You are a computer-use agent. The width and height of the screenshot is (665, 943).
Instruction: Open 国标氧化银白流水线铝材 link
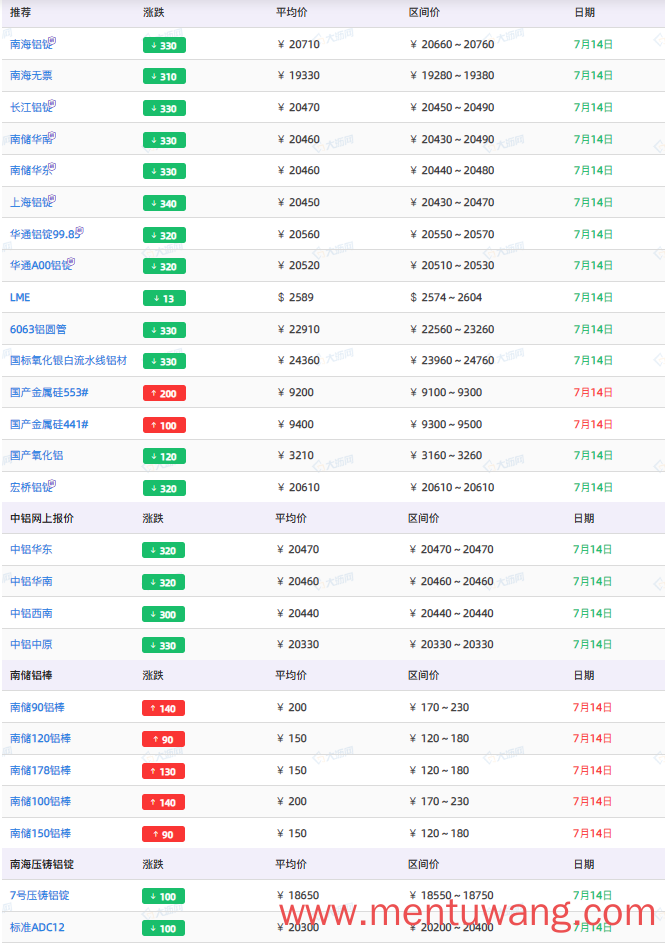[69, 361]
